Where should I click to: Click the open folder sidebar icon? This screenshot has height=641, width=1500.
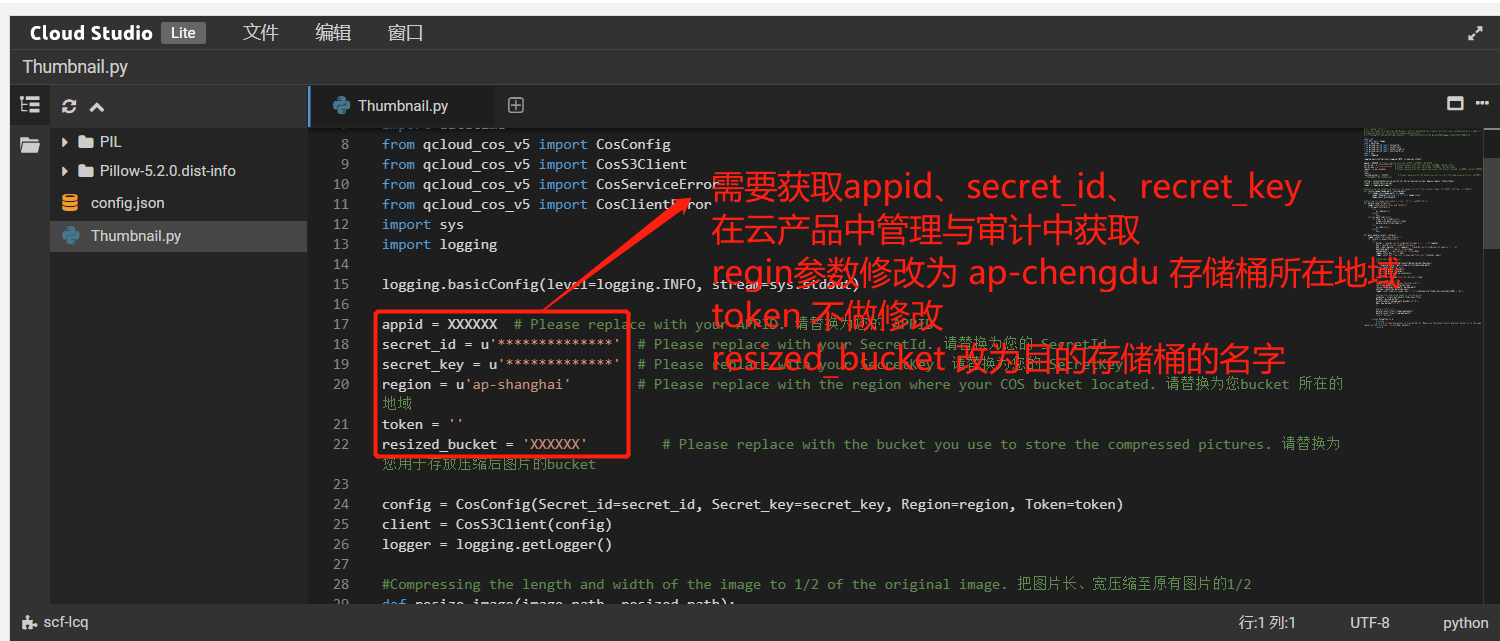point(30,146)
